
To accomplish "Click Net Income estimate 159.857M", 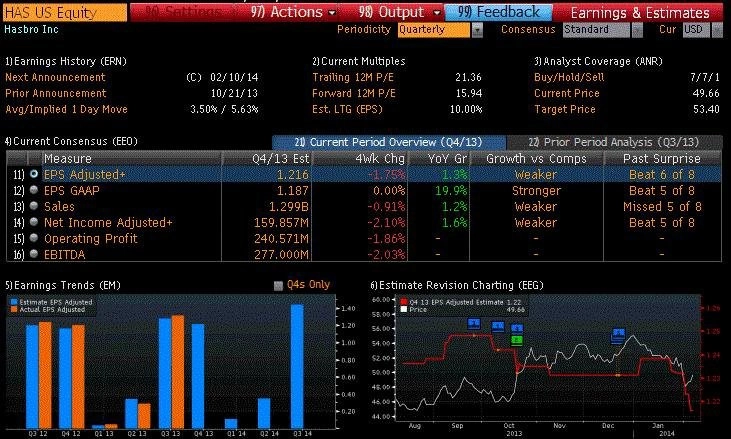I will (x=281, y=223).
